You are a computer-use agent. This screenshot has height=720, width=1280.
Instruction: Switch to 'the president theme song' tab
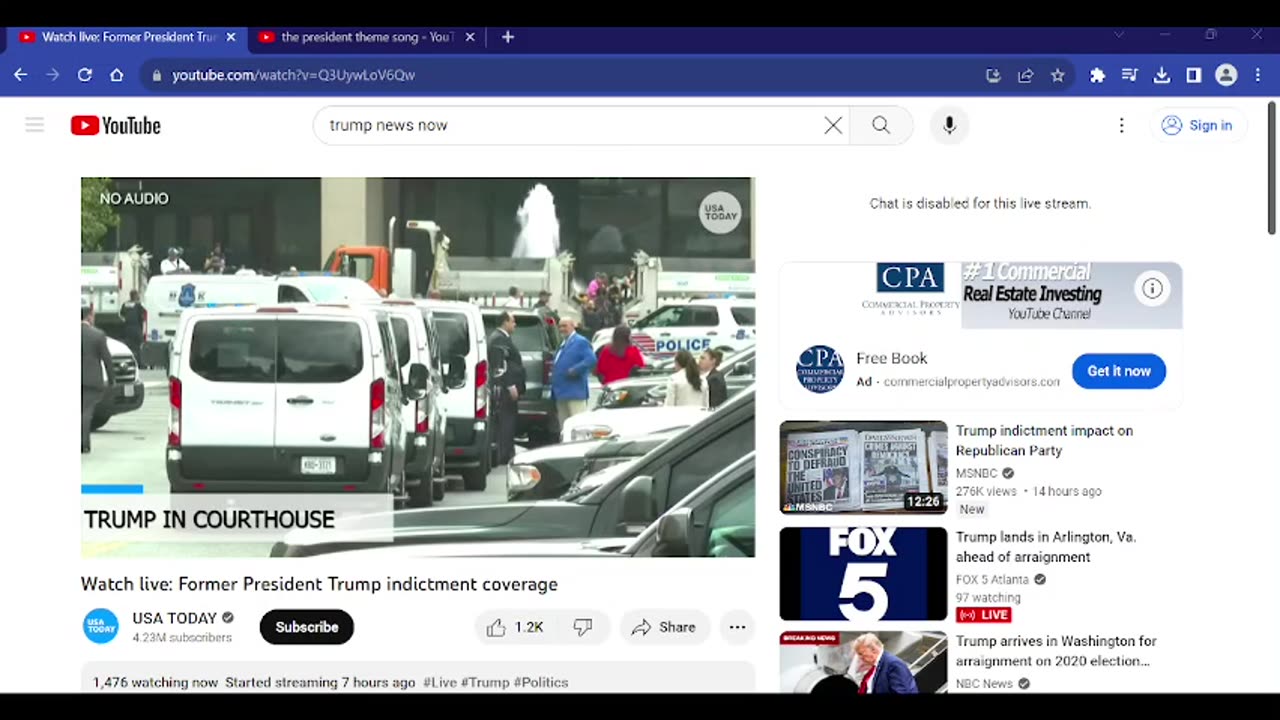click(x=366, y=37)
